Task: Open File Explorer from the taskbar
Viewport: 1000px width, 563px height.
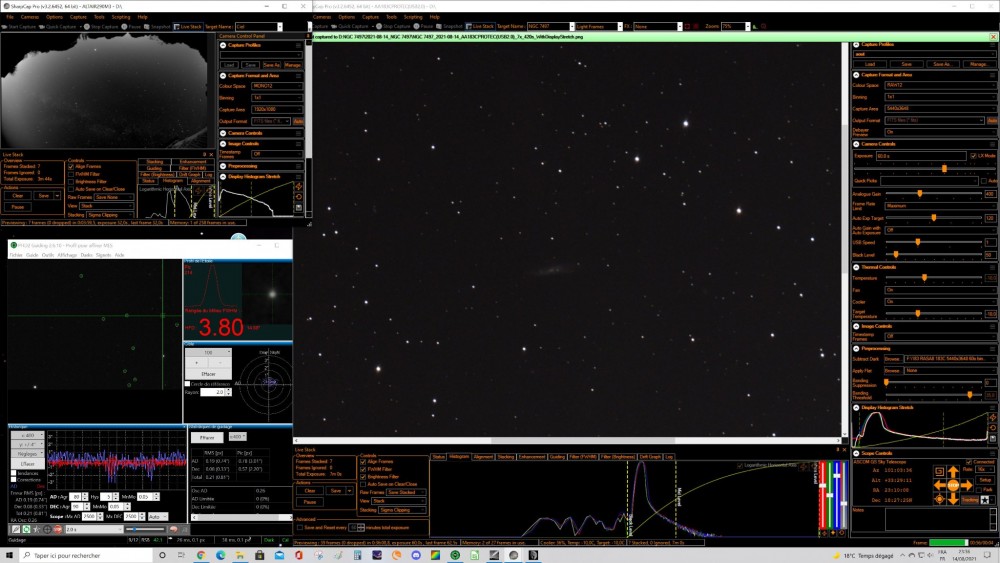Action: pyautogui.click(x=240, y=555)
